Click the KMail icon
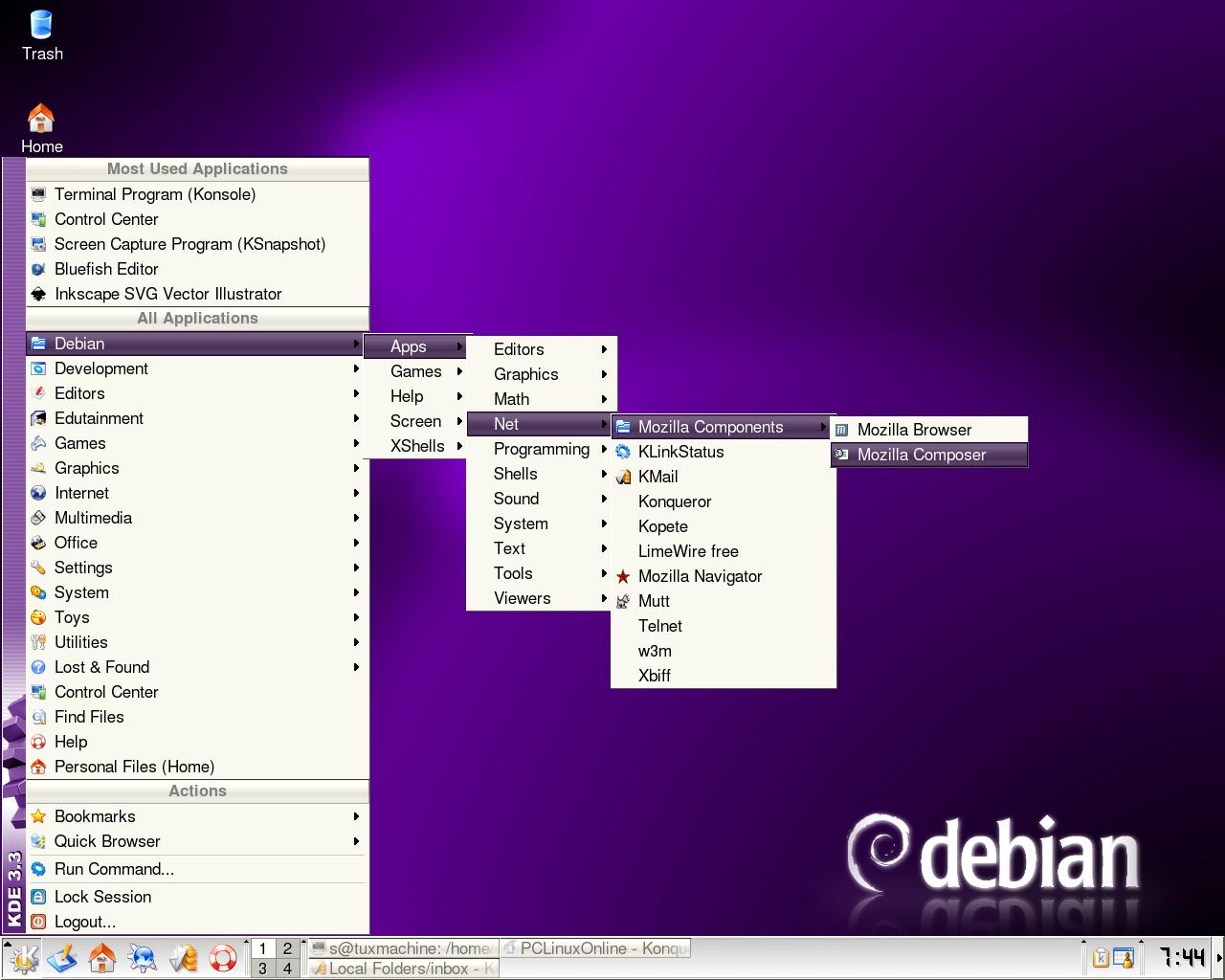This screenshot has height=980, width=1225. 623,477
